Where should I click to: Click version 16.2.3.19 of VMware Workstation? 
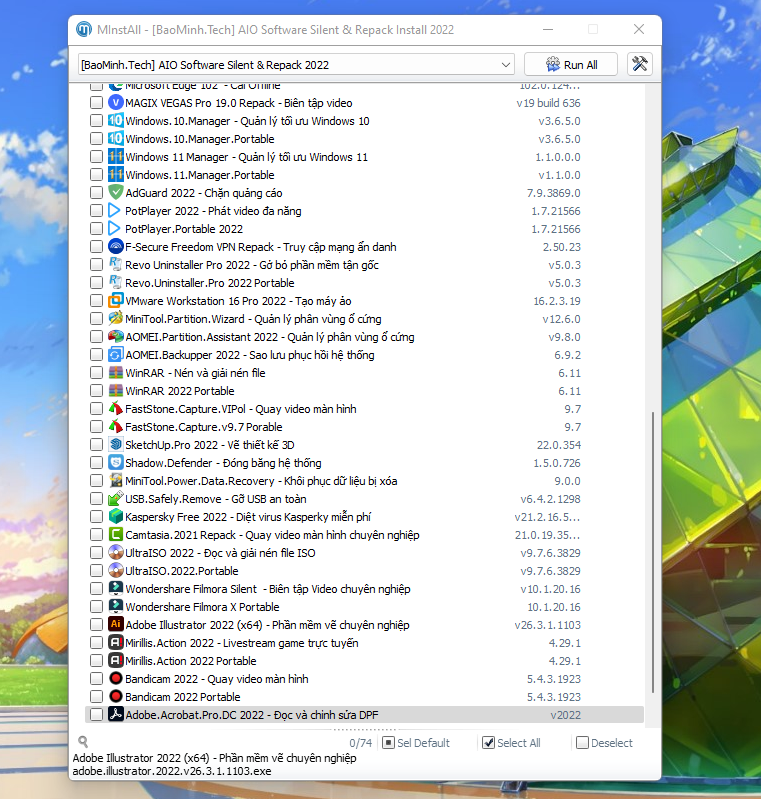(x=557, y=301)
